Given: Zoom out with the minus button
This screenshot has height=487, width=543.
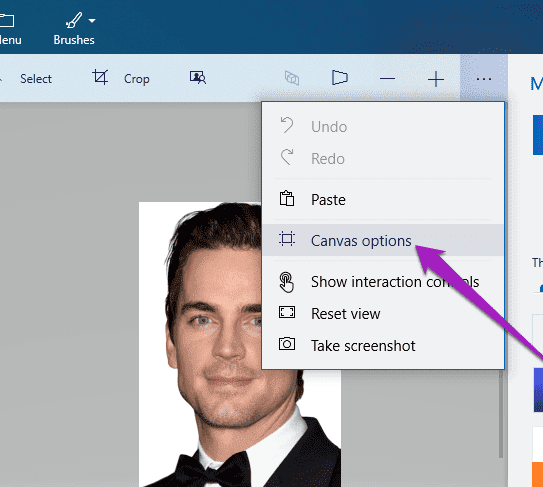Looking at the screenshot, I should 387,79.
